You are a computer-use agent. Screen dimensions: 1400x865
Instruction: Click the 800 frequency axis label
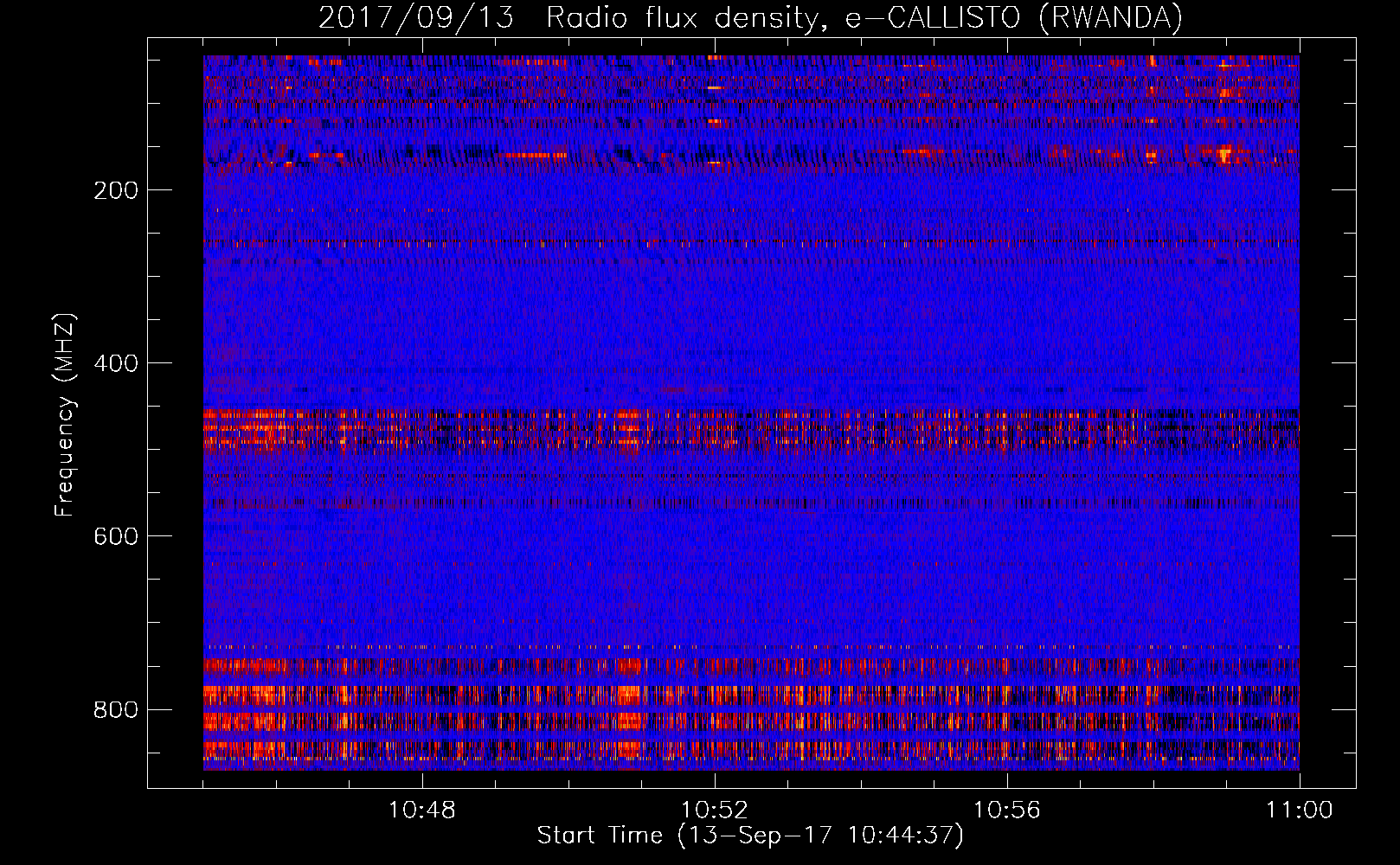115,709
